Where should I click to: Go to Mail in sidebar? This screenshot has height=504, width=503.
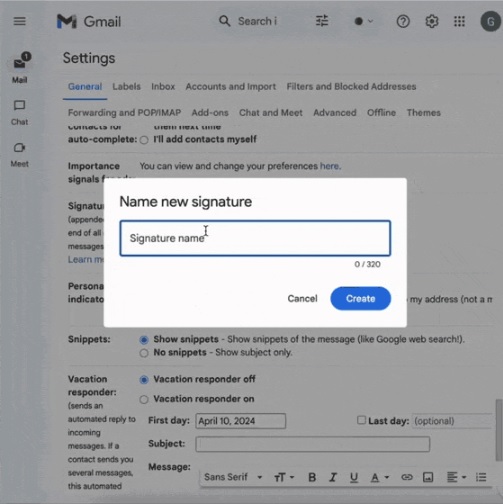click(x=20, y=68)
